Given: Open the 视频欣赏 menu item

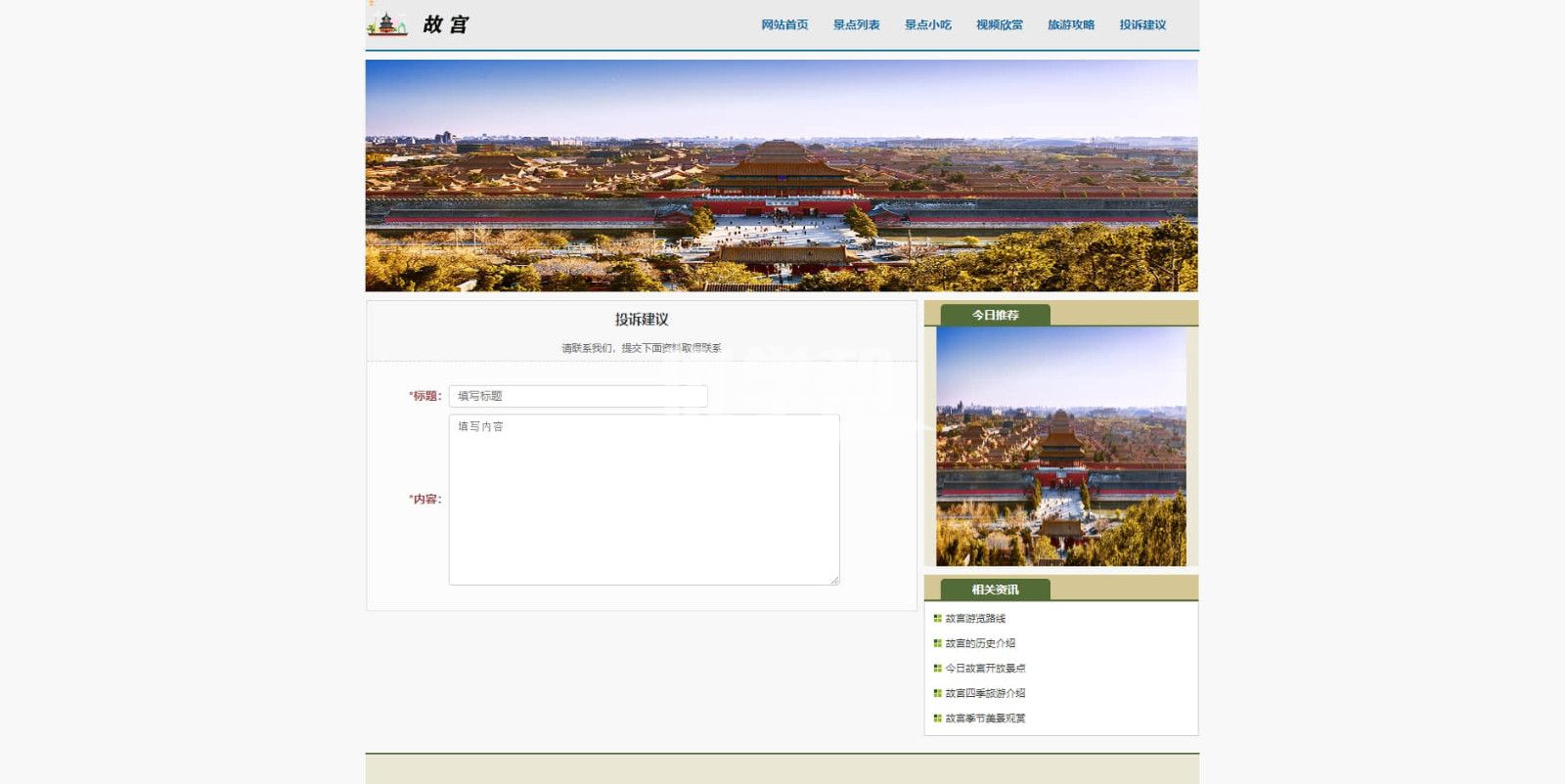Looking at the screenshot, I should (x=999, y=25).
